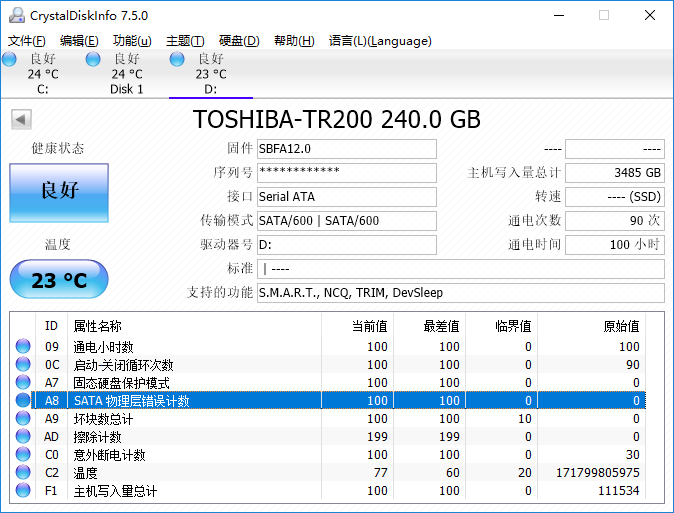This screenshot has width=674, height=513.
Task: Click the 属性名称 column header
Action: coord(194,326)
